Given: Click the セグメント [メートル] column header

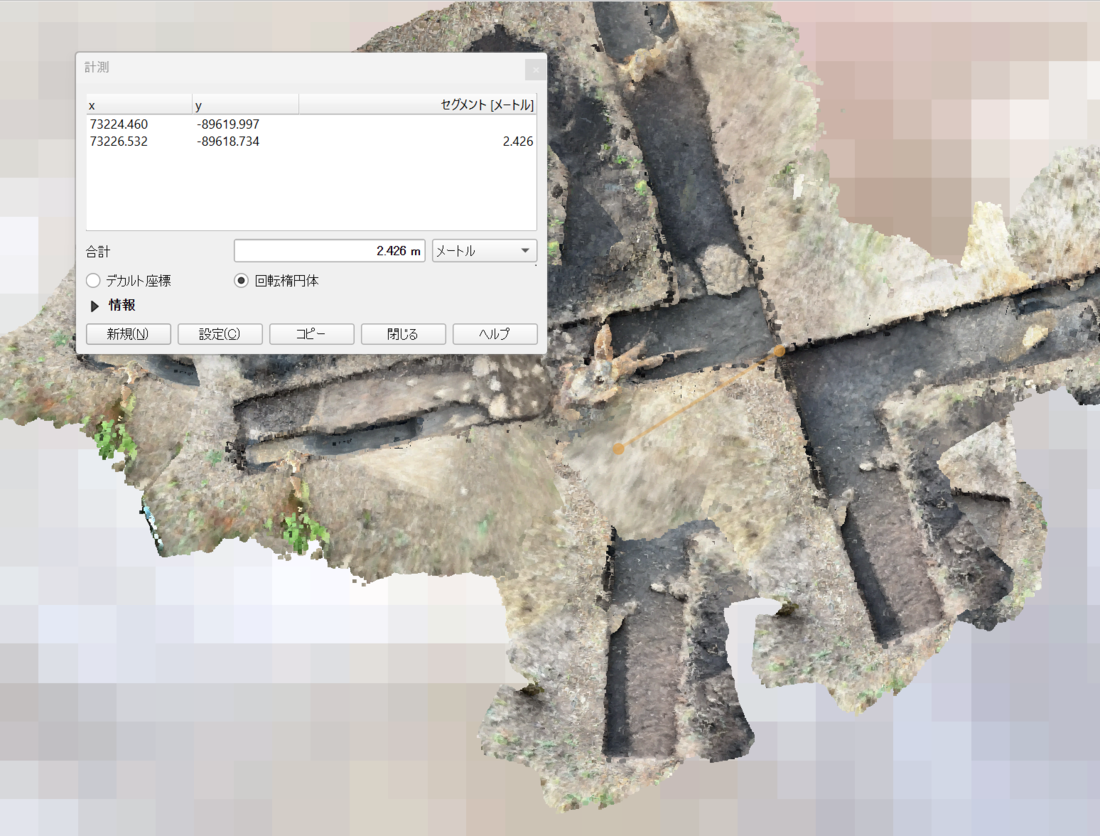Looking at the screenshot, I should click(x=418, y=105).
